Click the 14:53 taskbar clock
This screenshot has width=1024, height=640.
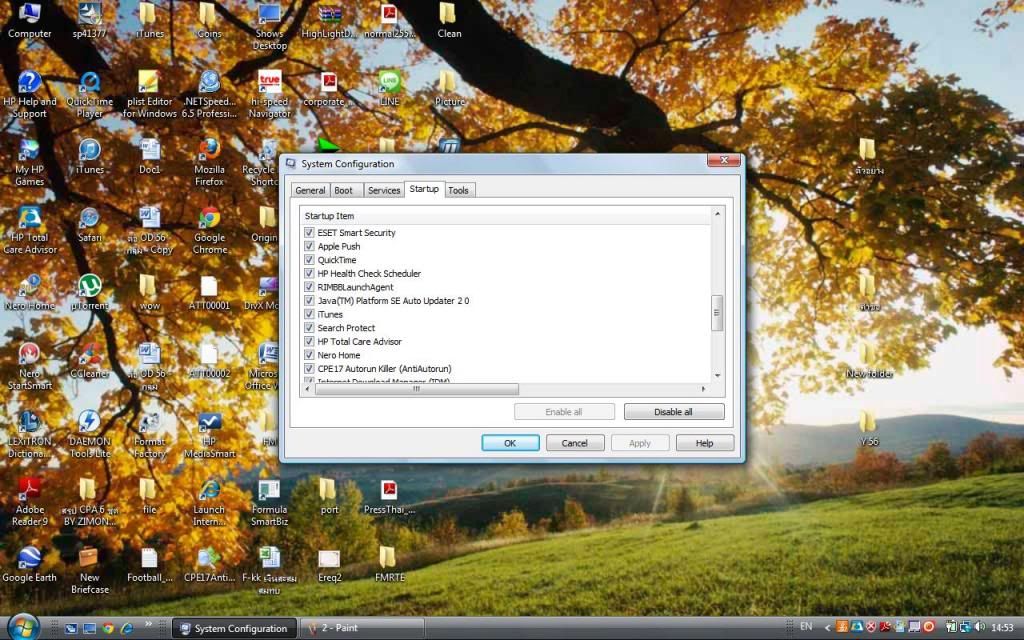click(x=1002, y=628)
